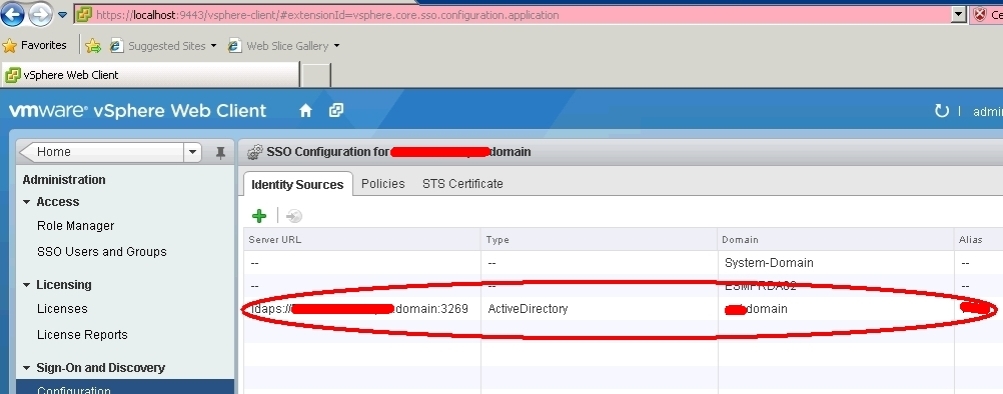The image size is (1003, 394).
Task: Open License Reports
Action: pos(82,335)
